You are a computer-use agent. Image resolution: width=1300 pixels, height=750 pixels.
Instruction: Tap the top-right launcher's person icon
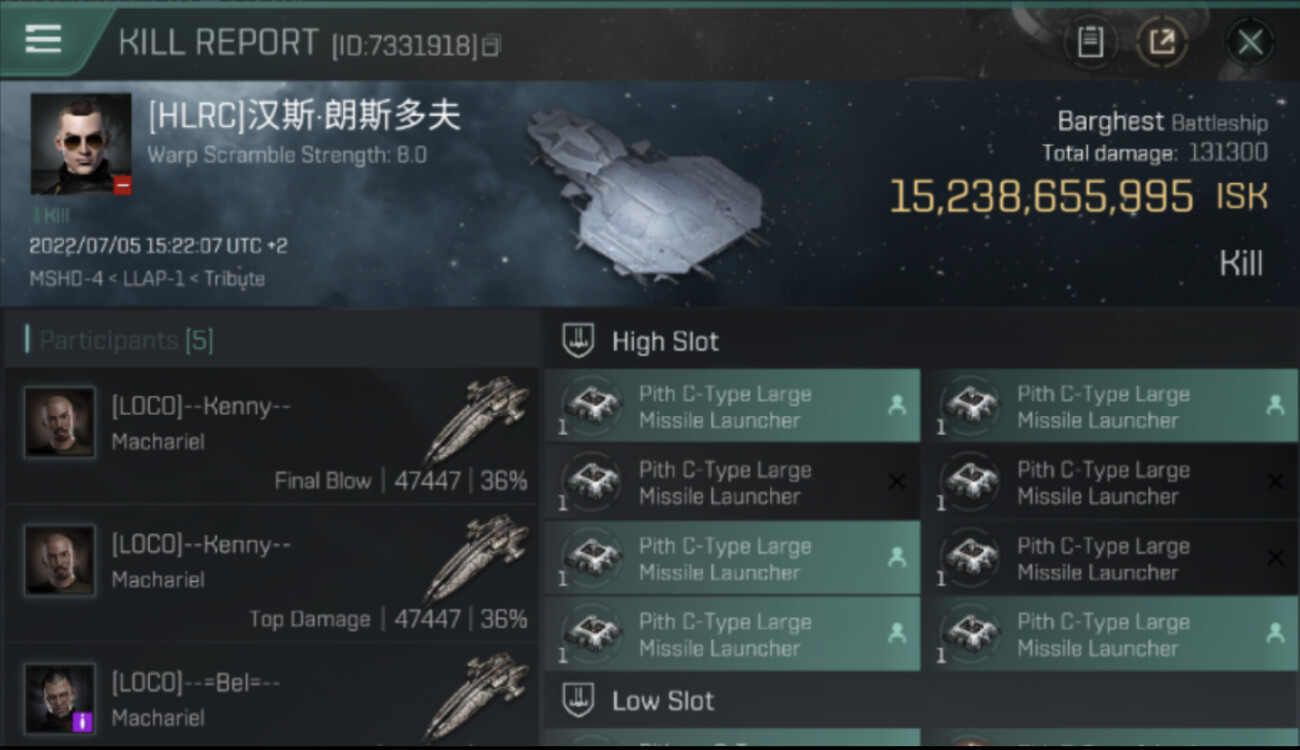click(x=1275, y=405)
